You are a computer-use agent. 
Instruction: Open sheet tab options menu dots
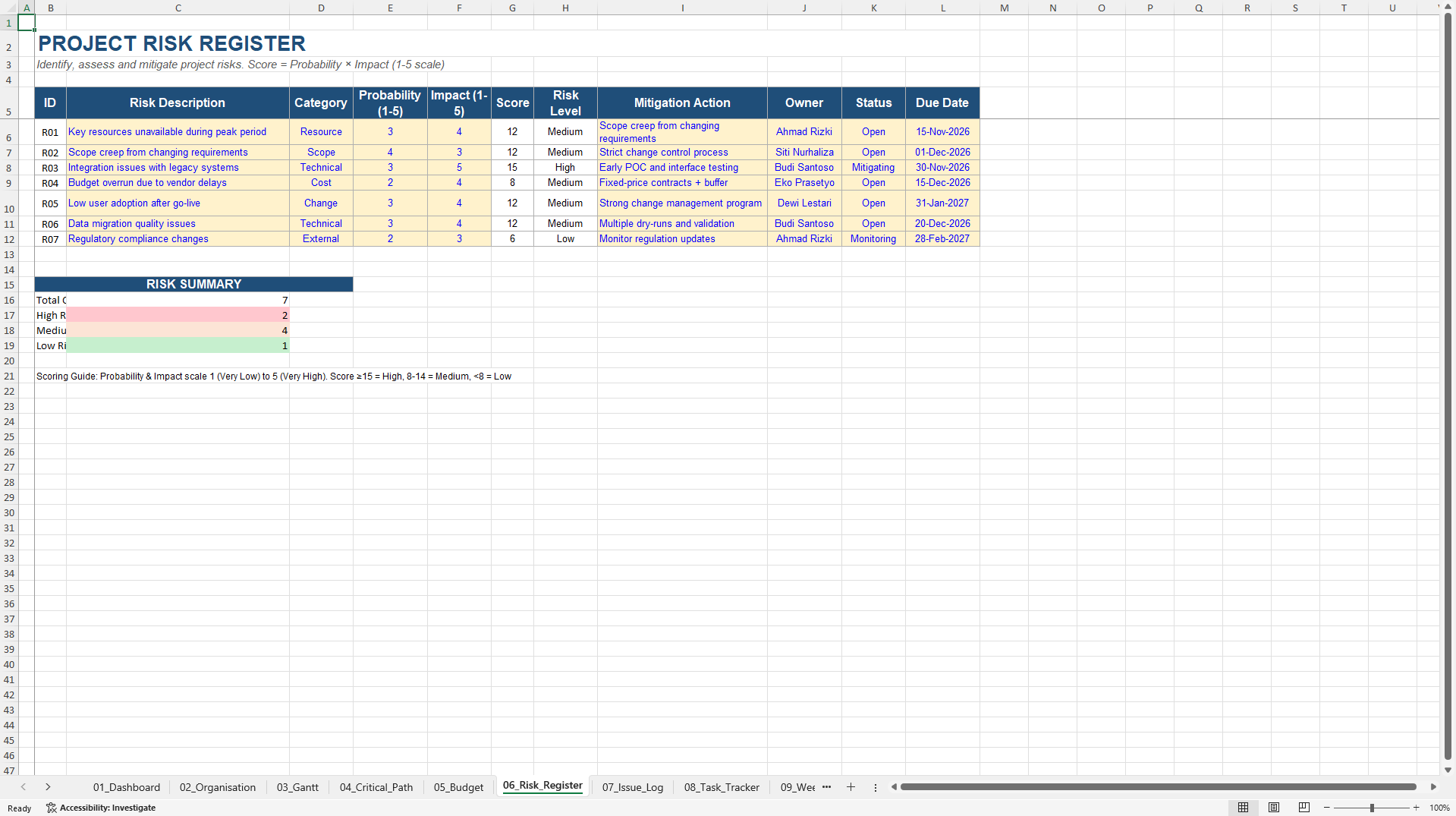[x=875, y=787]
